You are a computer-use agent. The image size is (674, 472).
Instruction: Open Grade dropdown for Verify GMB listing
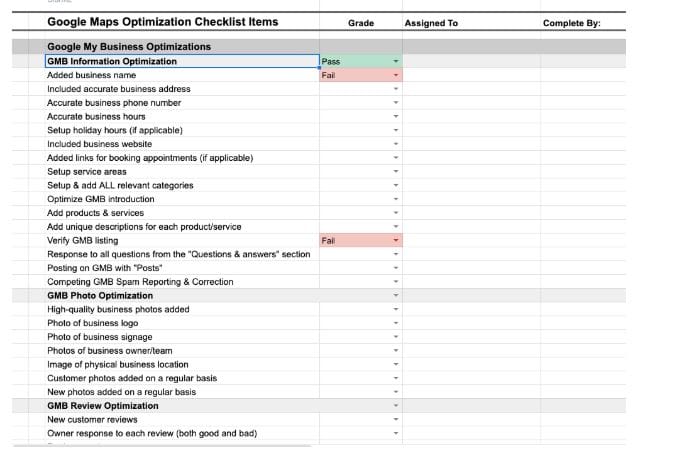tap(396, 240)
